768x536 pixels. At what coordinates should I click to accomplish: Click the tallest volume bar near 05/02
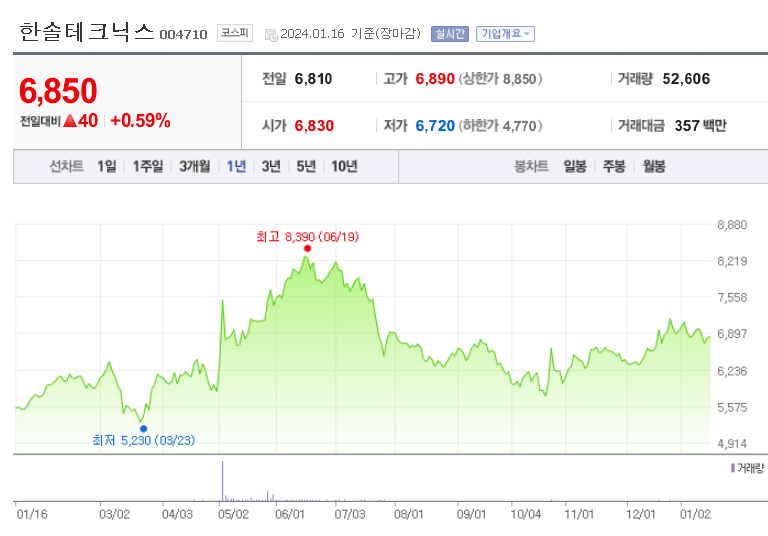coord(222,481)
